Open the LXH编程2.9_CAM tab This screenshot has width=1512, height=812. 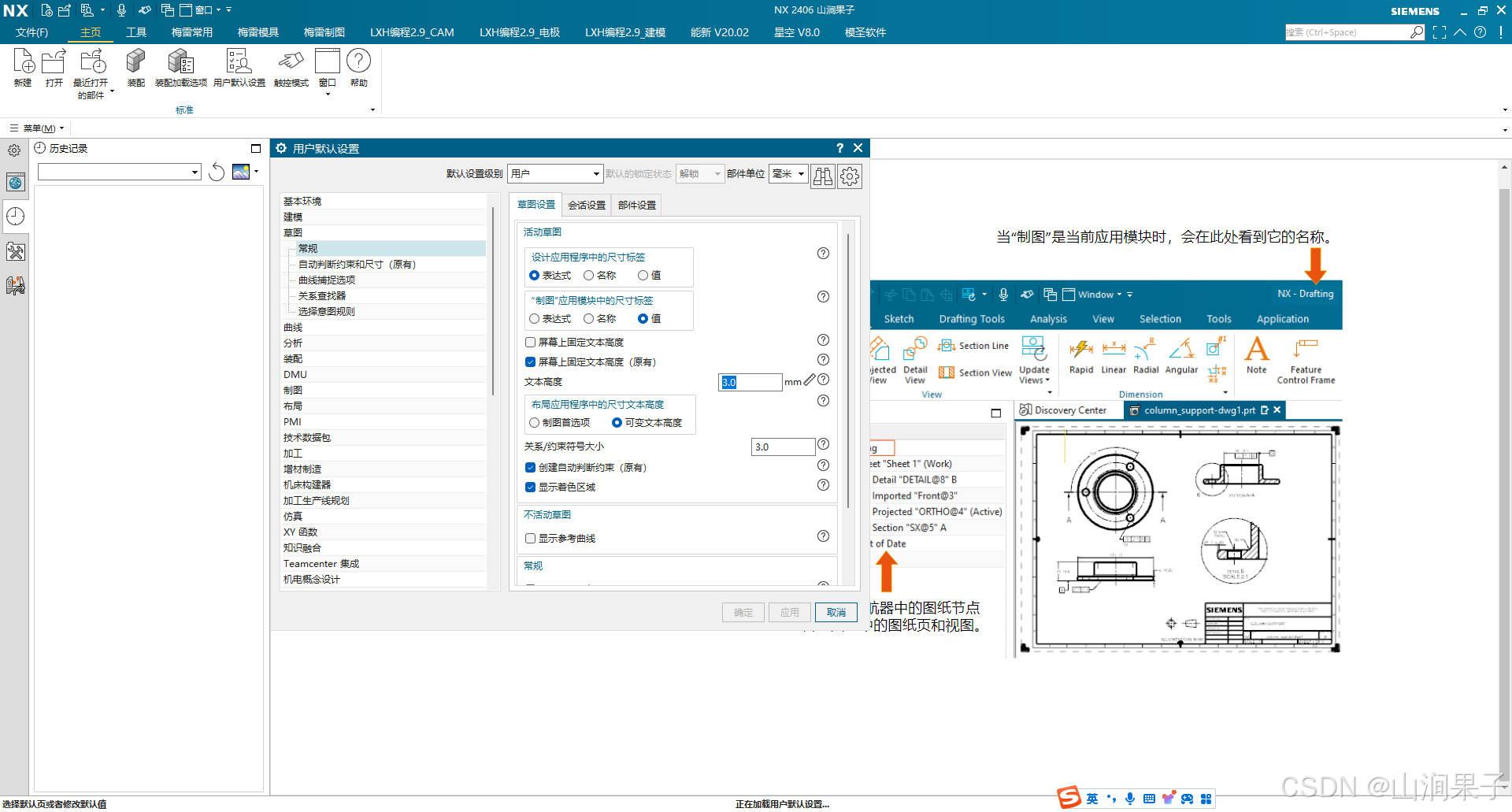click(x=412, y=32)
